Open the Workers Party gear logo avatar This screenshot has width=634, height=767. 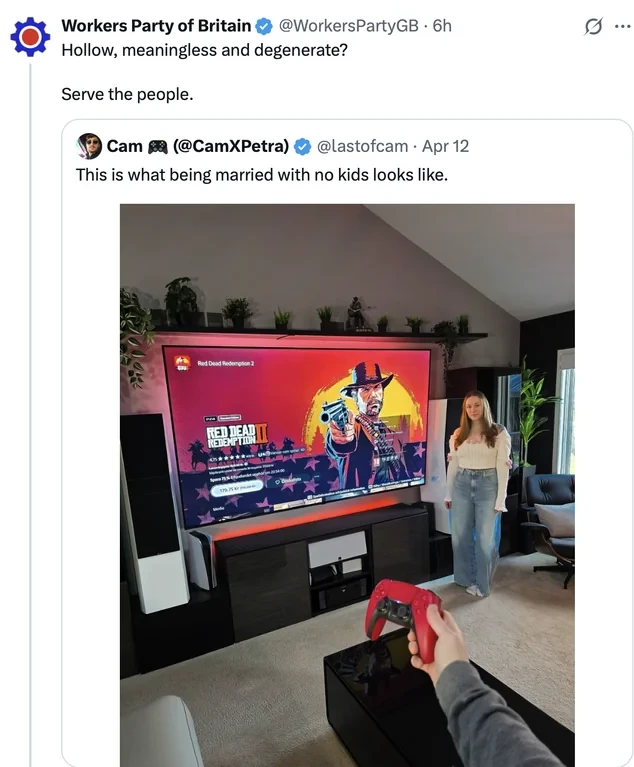[30, 37]
